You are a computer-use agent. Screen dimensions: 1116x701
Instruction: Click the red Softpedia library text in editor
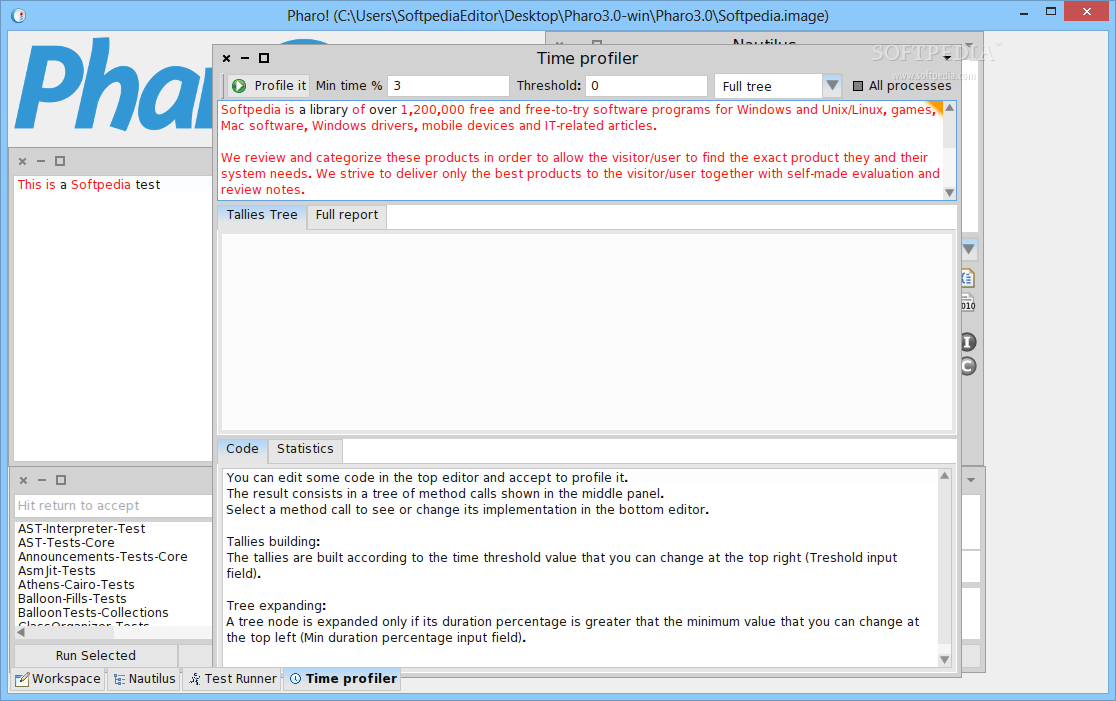click(578, 117)
